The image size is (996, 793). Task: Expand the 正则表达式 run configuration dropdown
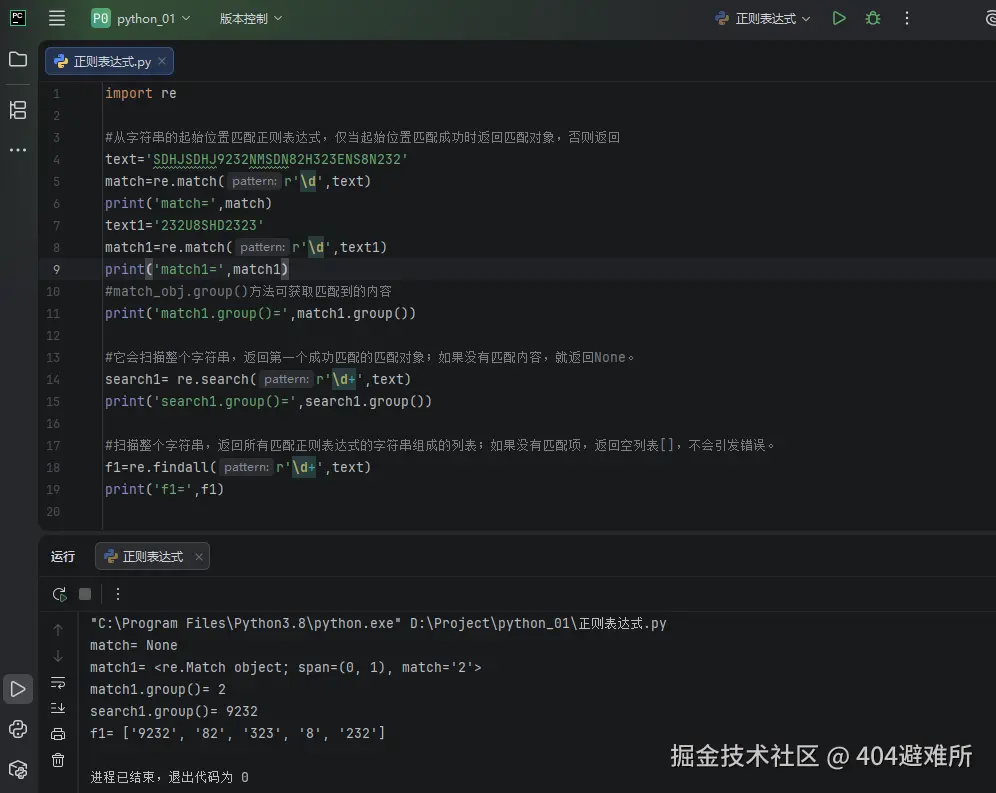762,18
